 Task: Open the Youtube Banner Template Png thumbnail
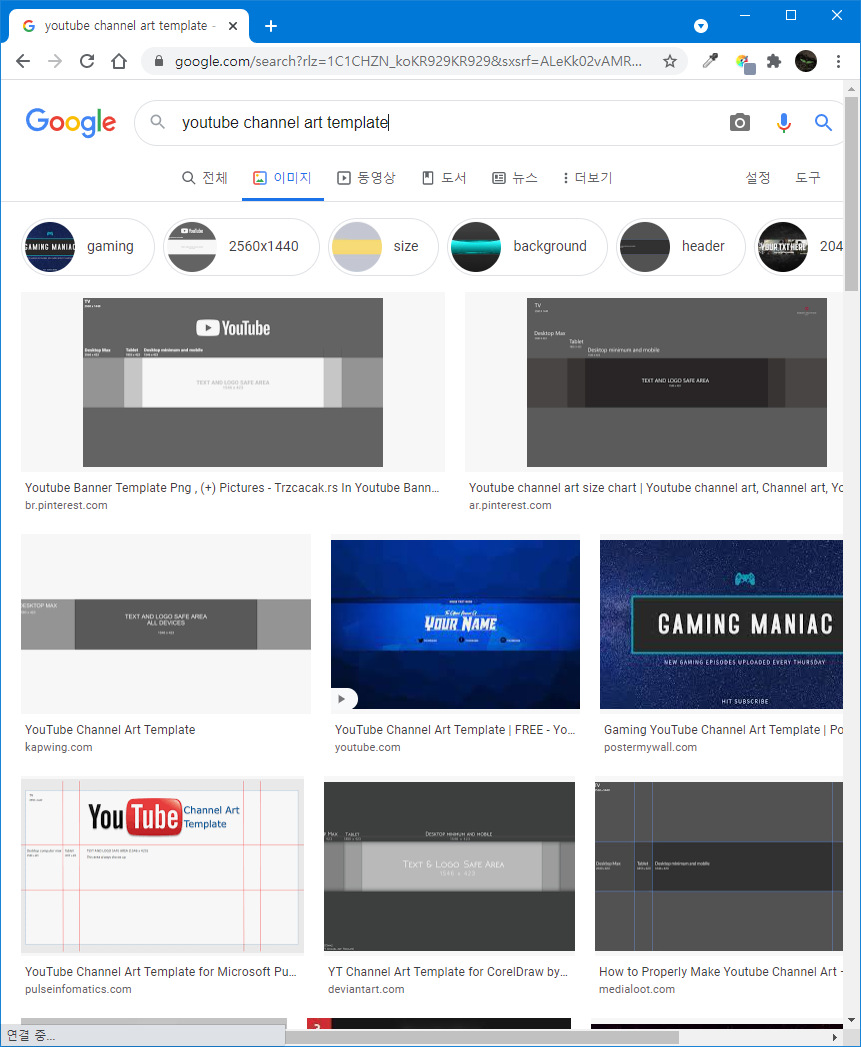click(232, 382)
